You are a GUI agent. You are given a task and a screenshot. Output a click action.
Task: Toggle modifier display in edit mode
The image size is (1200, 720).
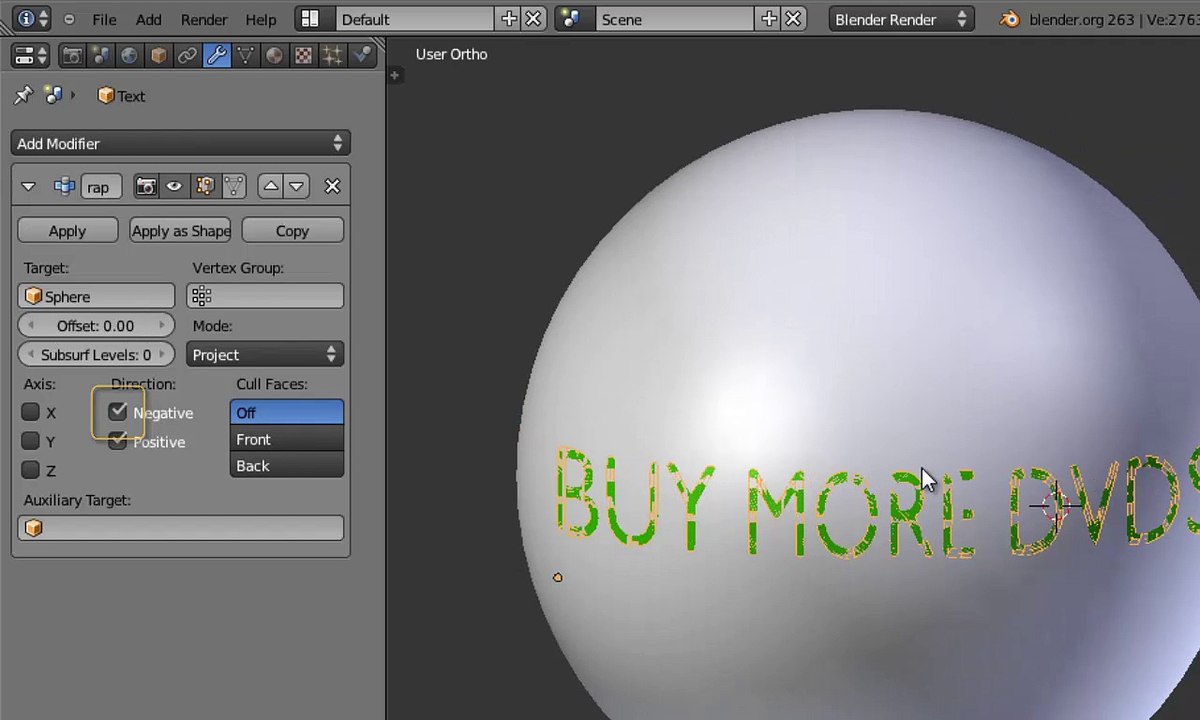pos(205,186)
